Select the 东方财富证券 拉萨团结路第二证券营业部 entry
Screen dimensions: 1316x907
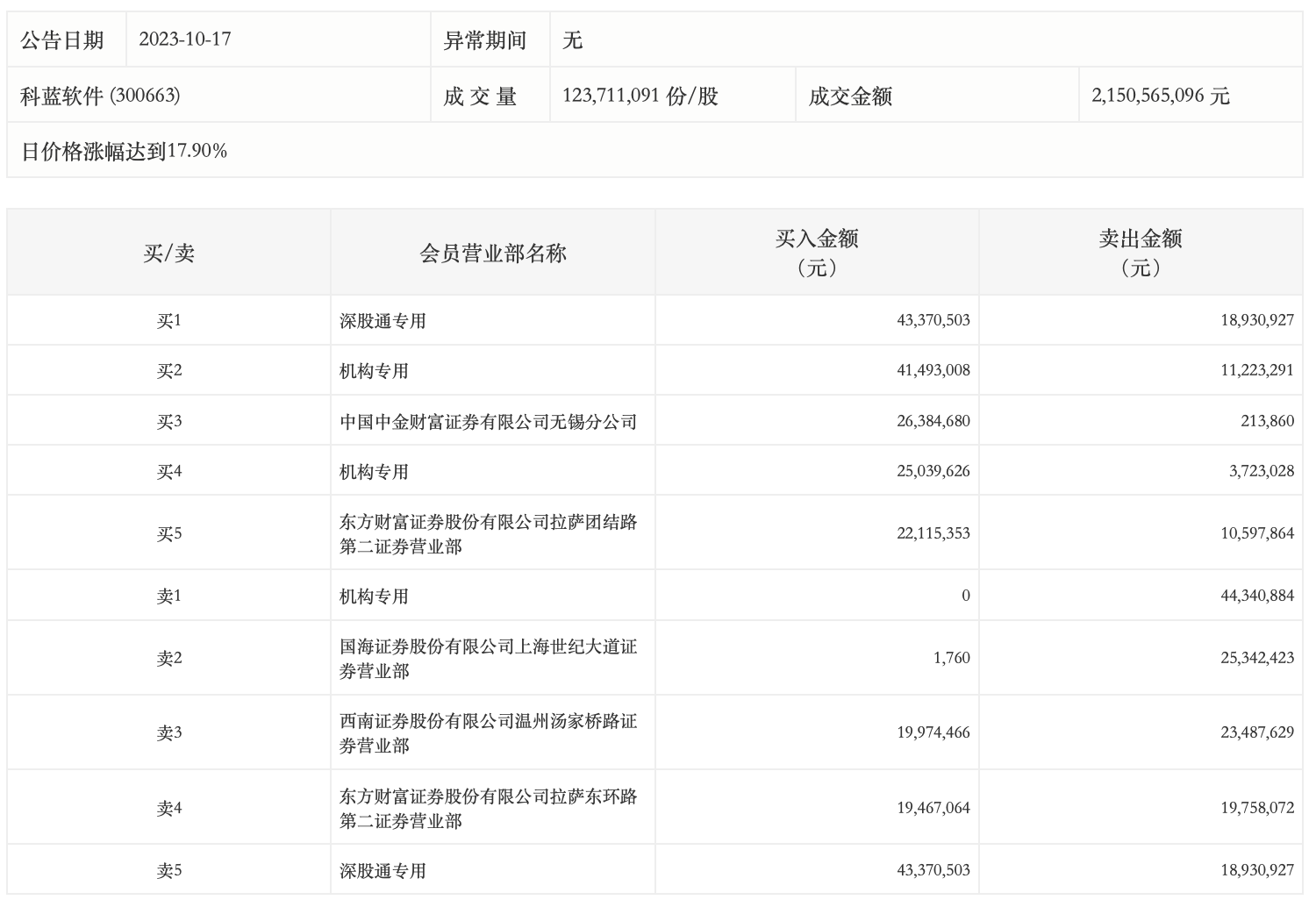488,533
